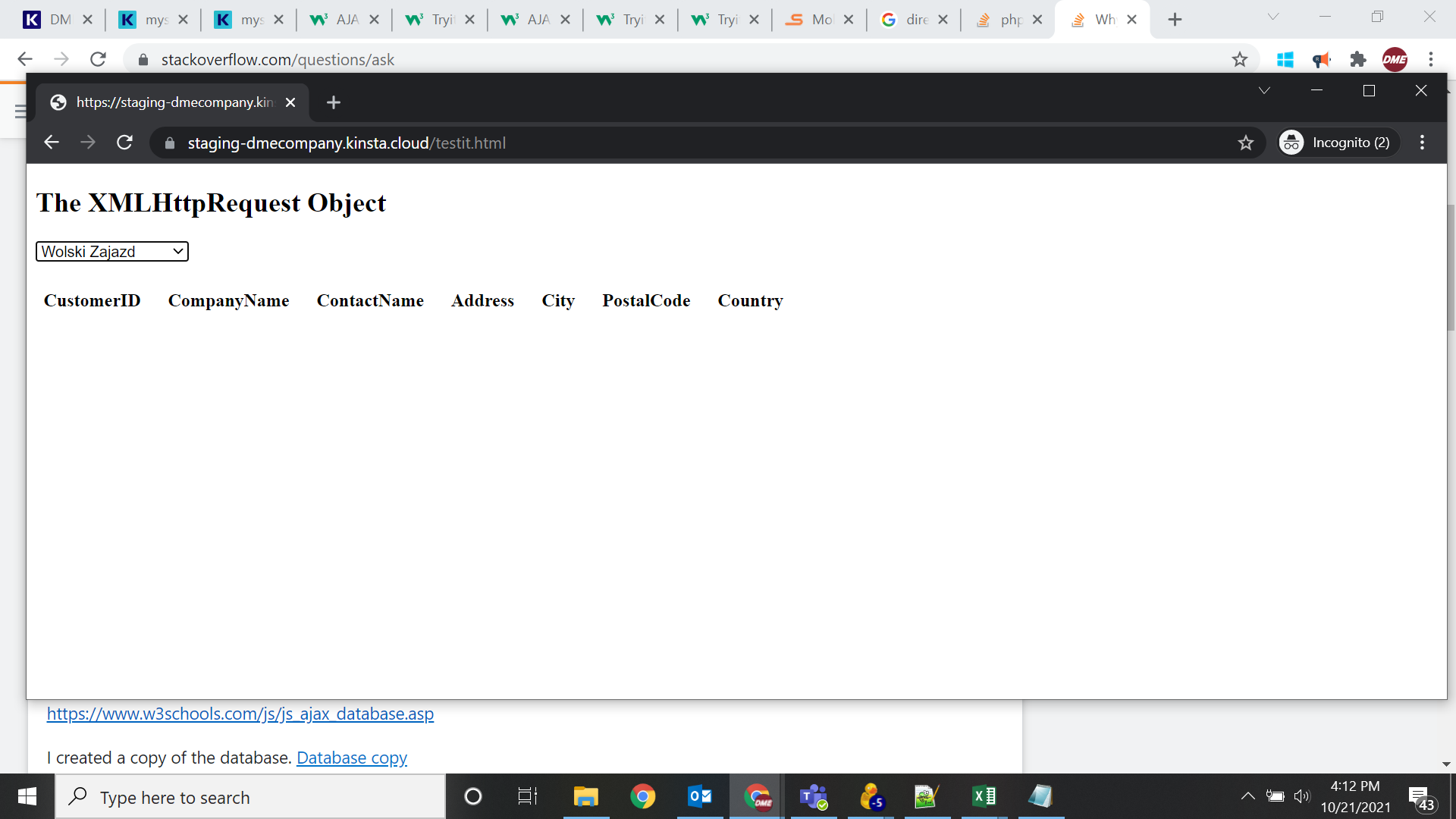The image size is (1456, 819).
Task: Click the w3schools.com AJAX database link
Action: pyautogui.click(x=240, y=713)
